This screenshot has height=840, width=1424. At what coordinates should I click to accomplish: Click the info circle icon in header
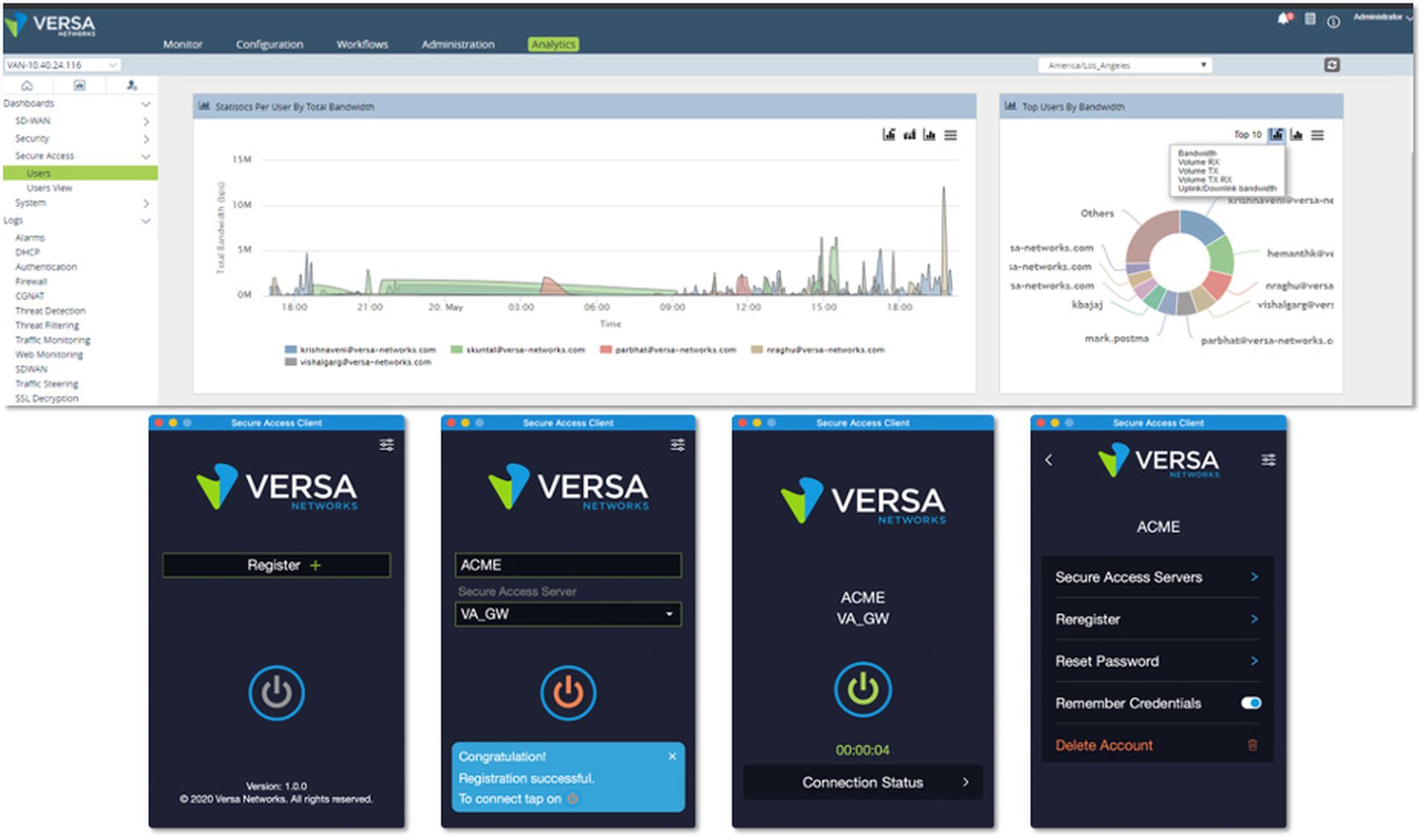1334,22
